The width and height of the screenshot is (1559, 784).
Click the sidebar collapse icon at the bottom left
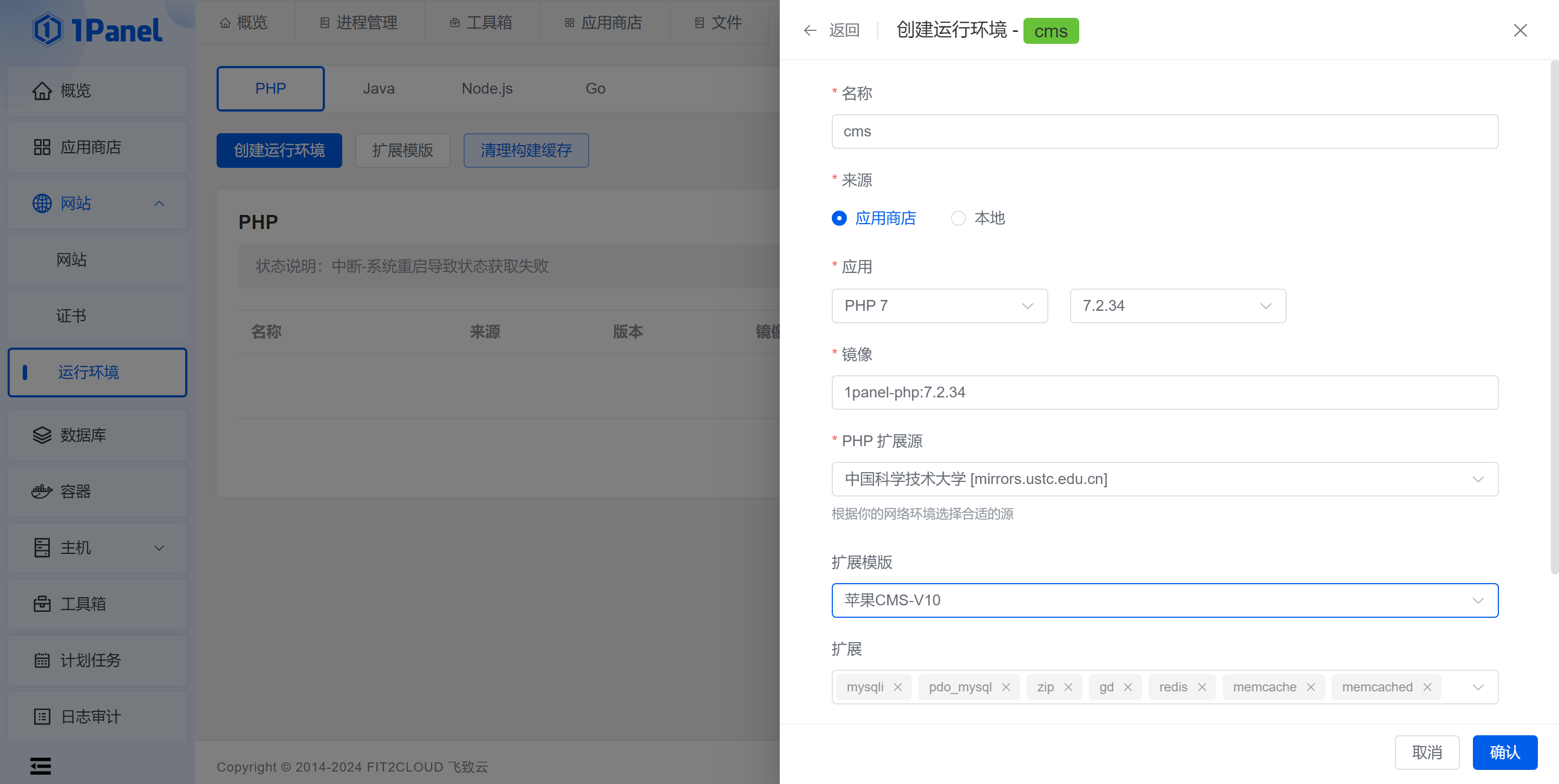point(41,766)
